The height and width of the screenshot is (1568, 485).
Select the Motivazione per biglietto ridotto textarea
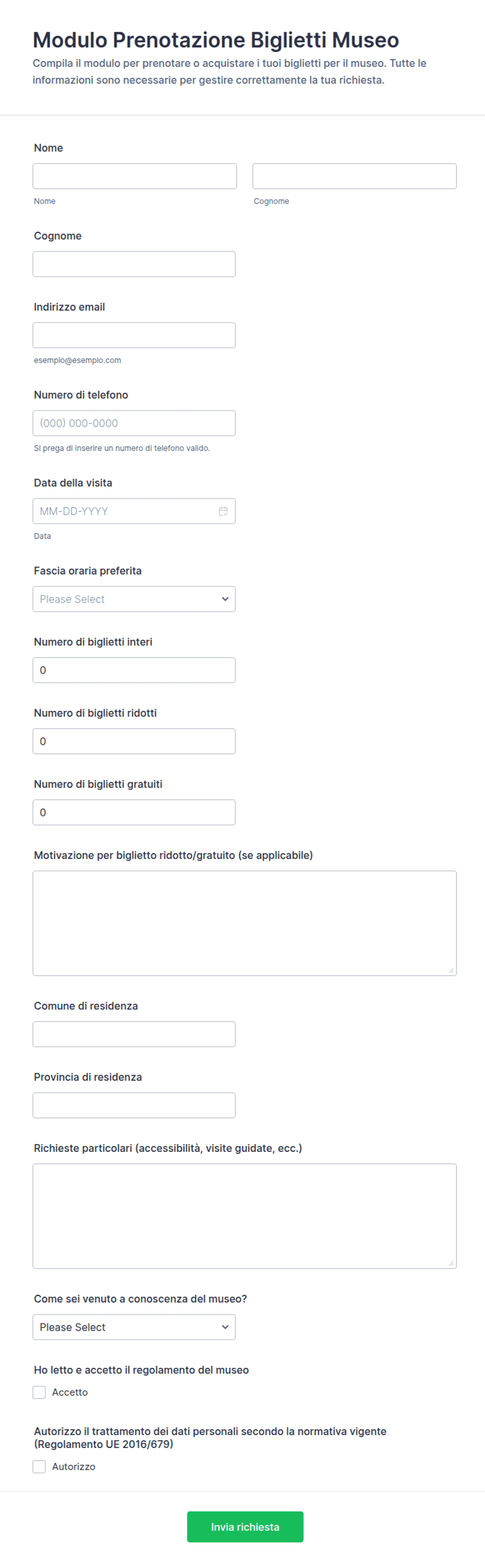click(x=245, y=923)
